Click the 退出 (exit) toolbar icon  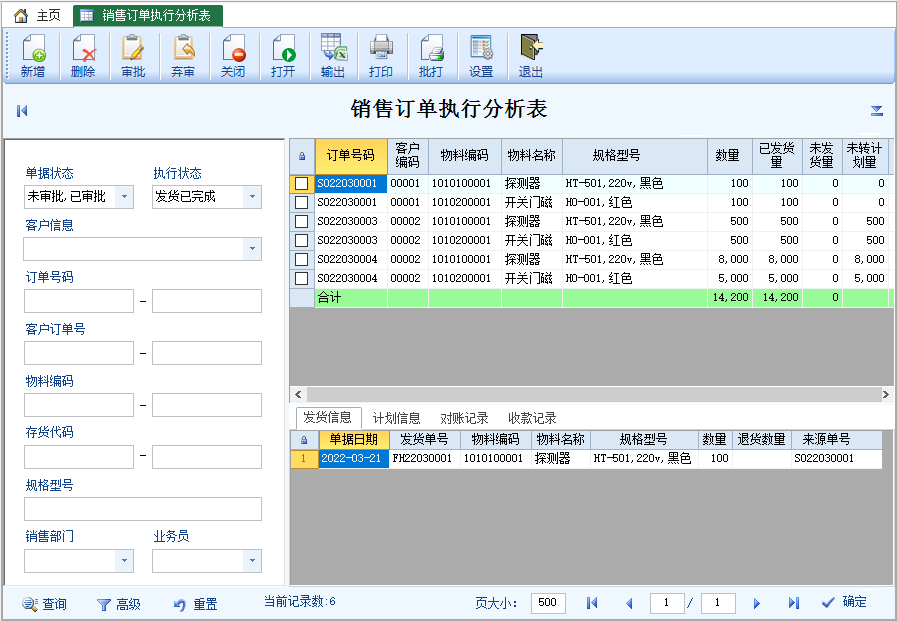531,56
